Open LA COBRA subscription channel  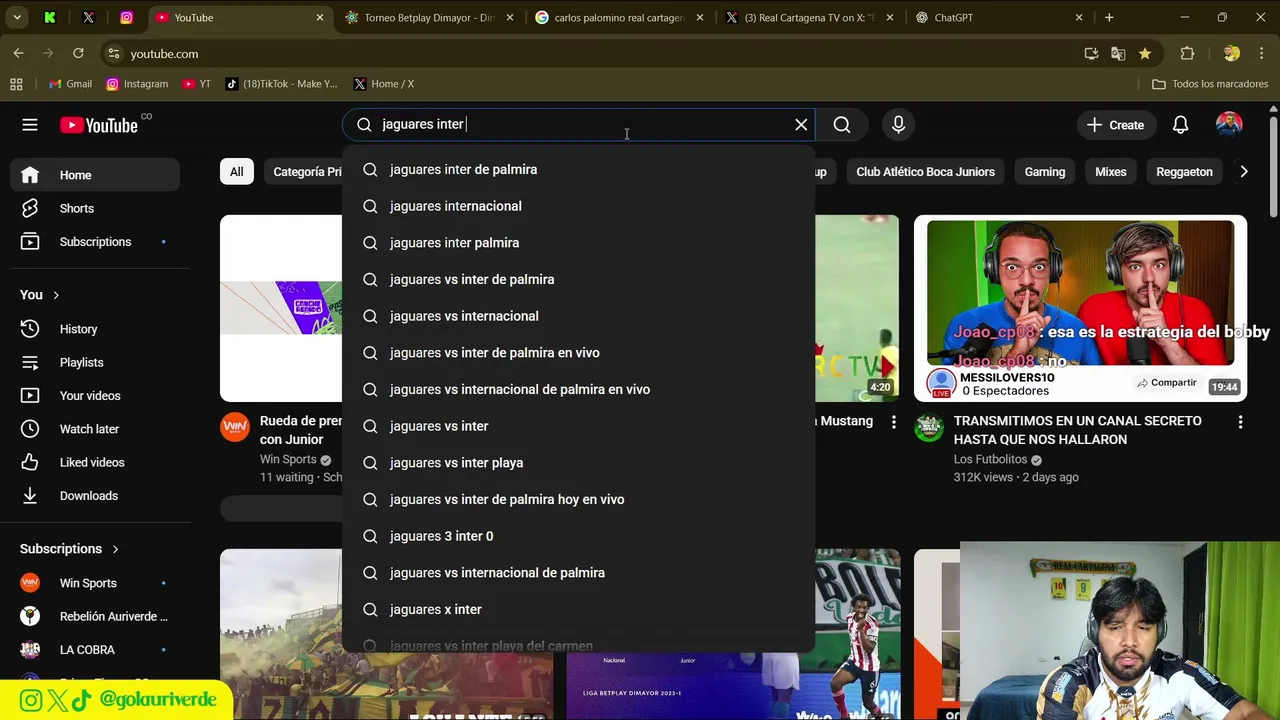(96, 650)
